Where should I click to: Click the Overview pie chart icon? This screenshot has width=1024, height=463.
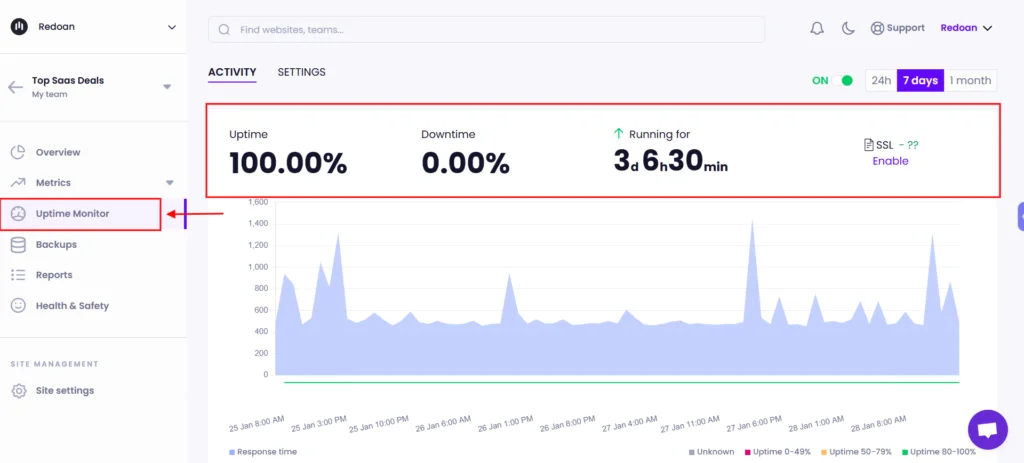click(x=18, y=152)
